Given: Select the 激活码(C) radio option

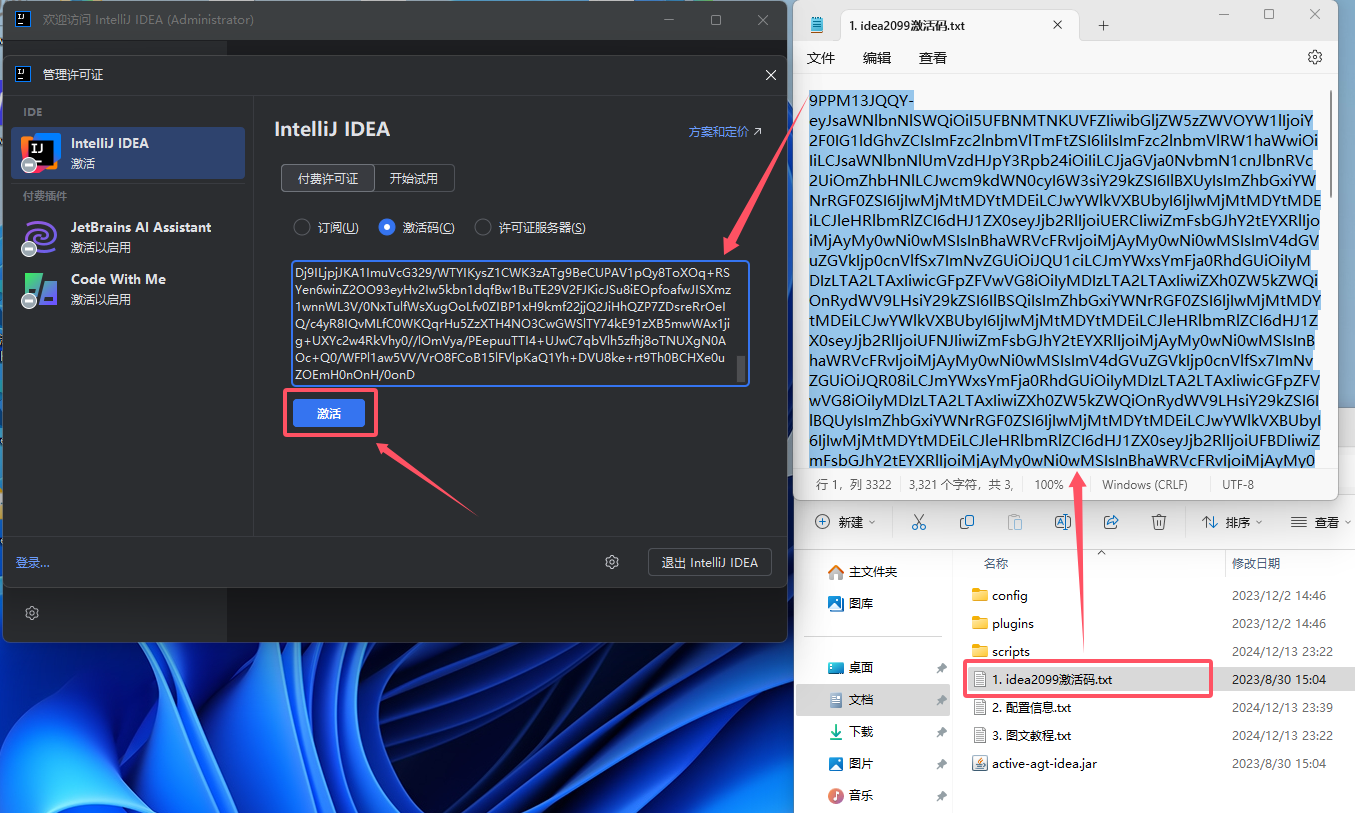Looking at the screenshot, I should pos(417,228).
